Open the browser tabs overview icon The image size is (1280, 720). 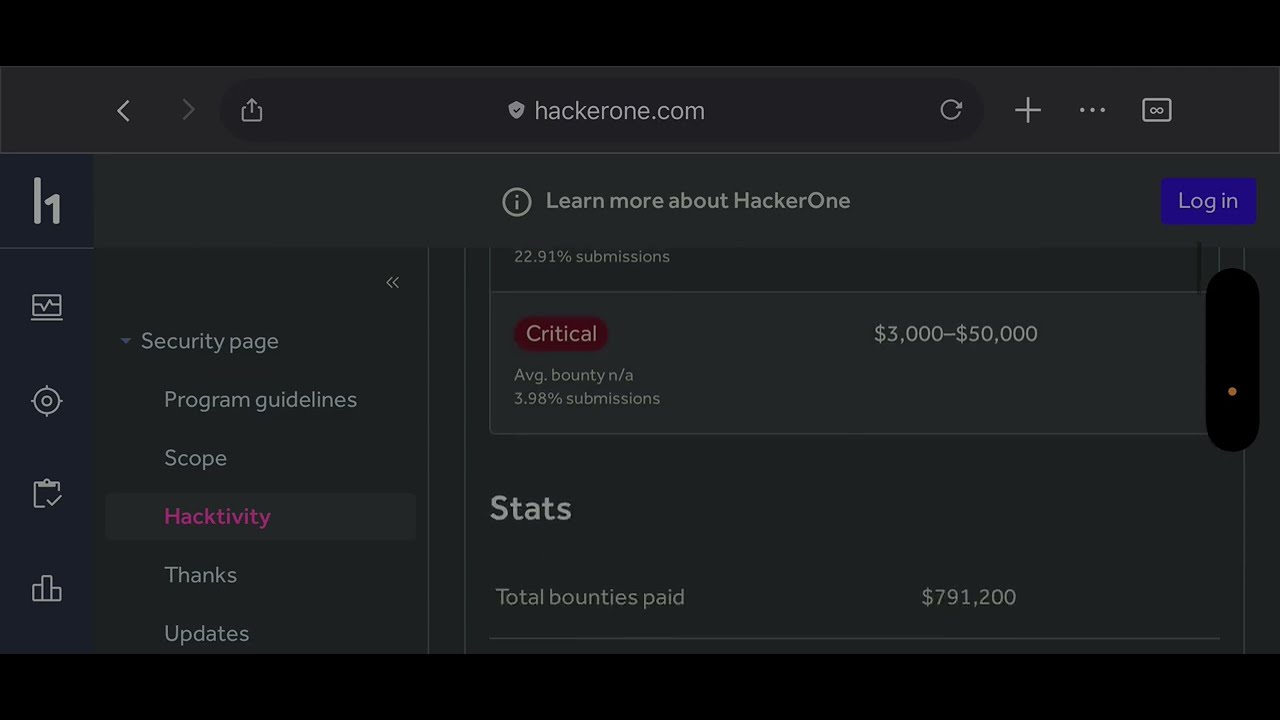1156,110
